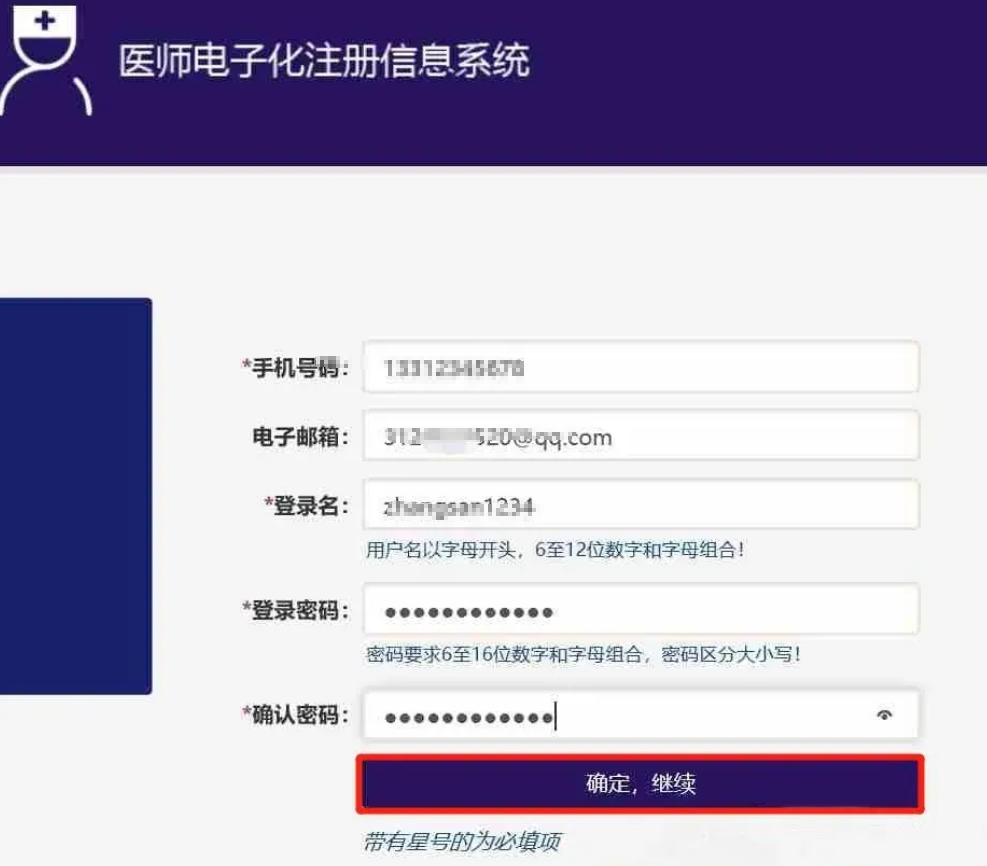The width and height of the screenshot is (987, 866).
Task: Click the 登录密码 field label
Action: pos(300,610)
